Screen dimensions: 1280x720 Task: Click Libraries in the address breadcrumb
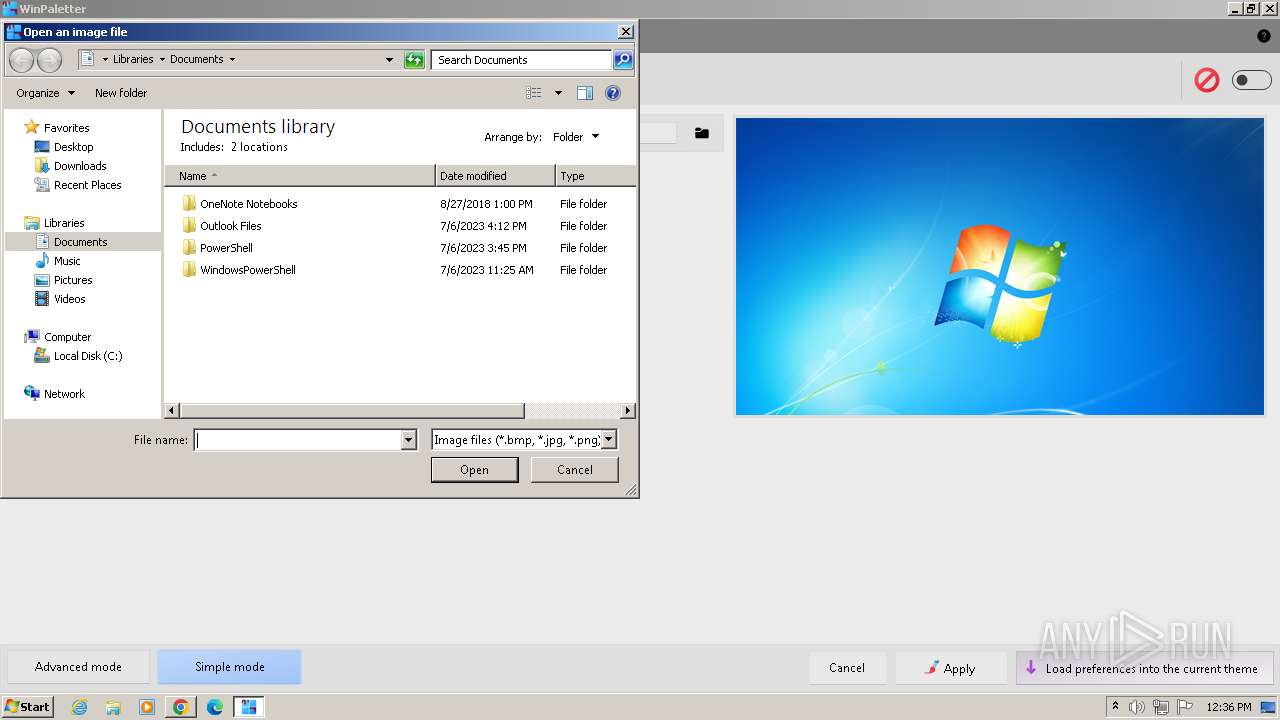click(133, 59)
